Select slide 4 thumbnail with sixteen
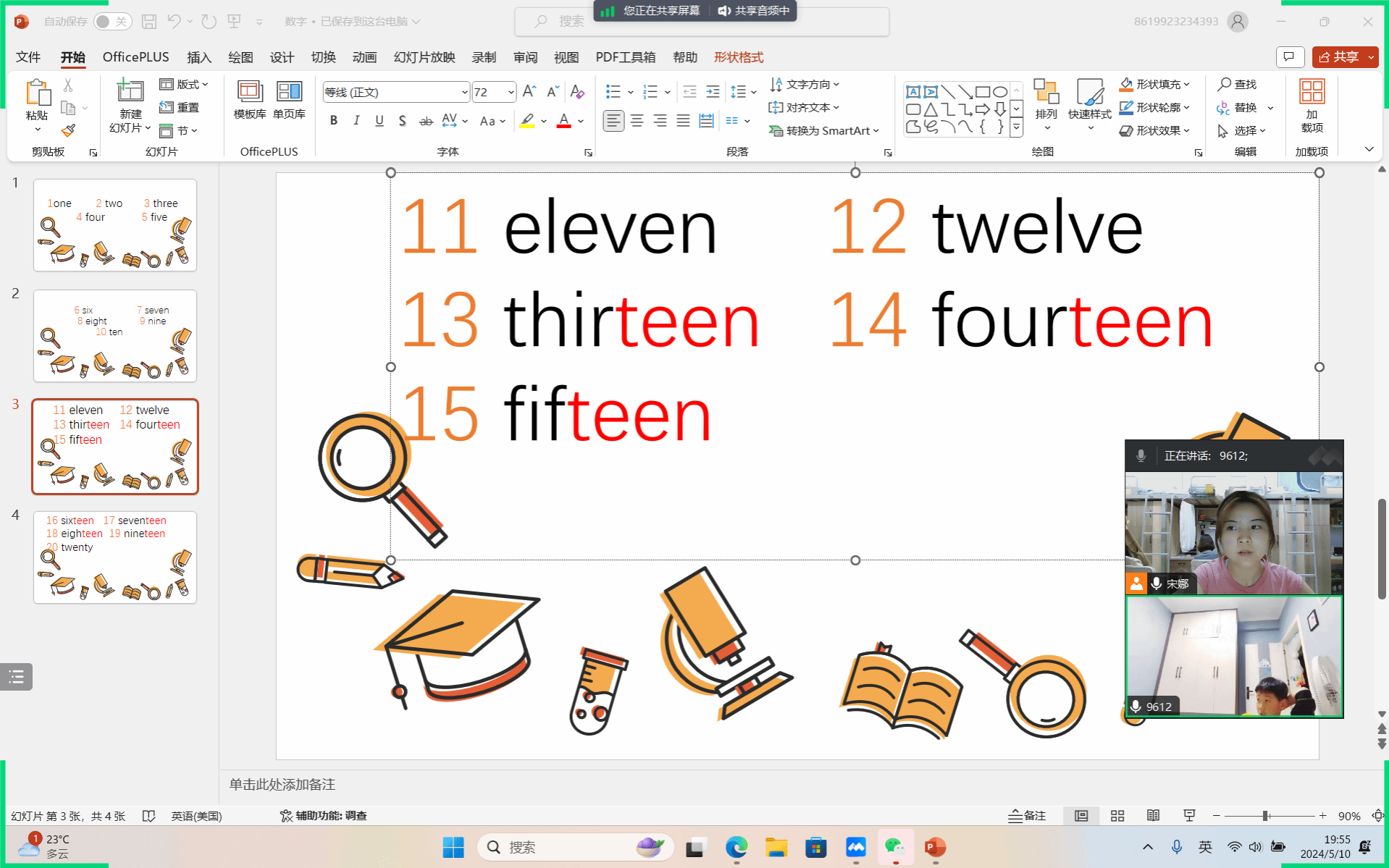 115,557
